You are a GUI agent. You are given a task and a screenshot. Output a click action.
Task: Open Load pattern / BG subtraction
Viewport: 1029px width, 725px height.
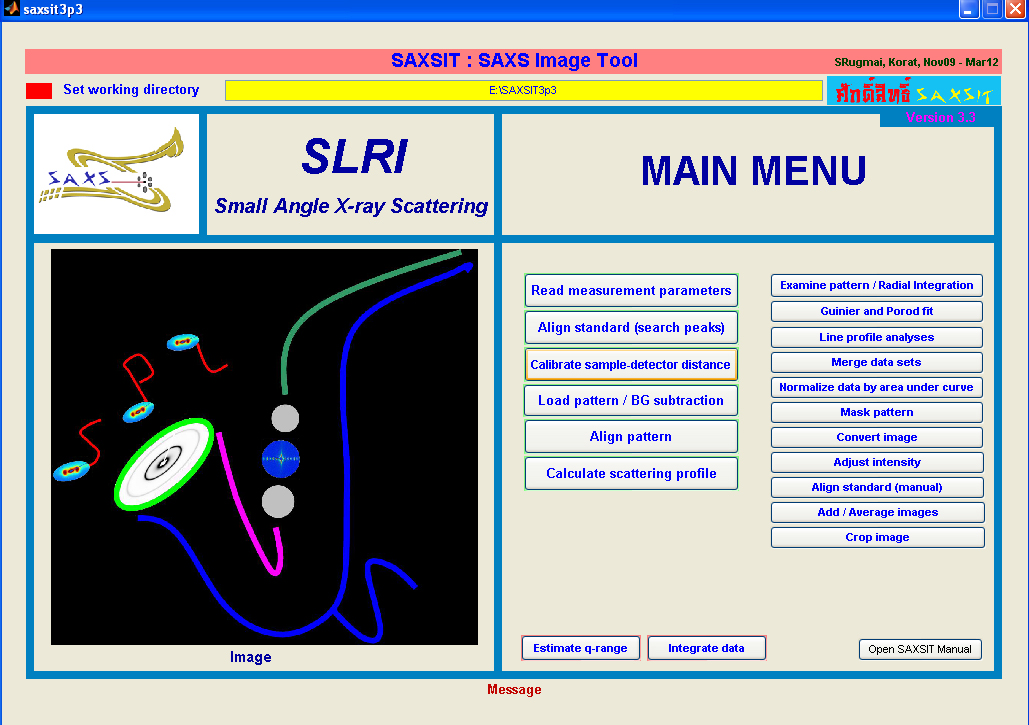631,400
